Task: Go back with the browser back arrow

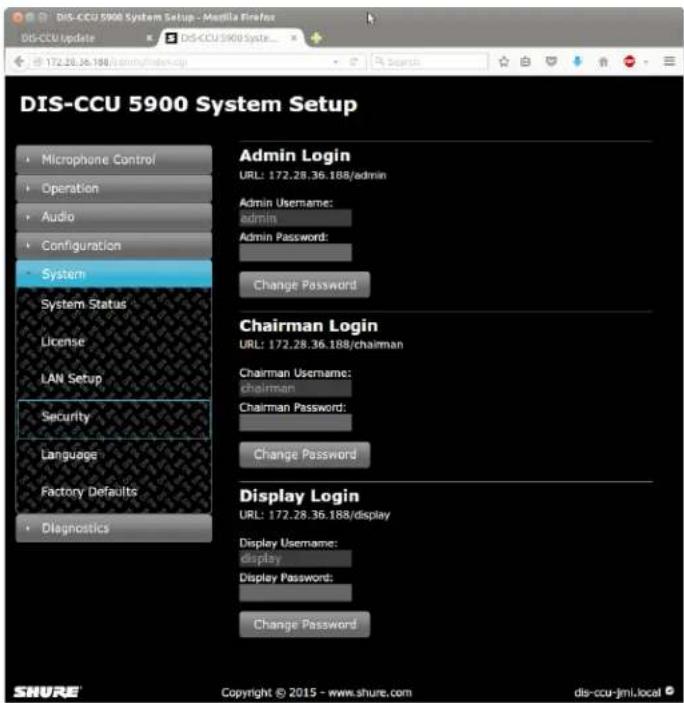Action: (x=19, y=61)
